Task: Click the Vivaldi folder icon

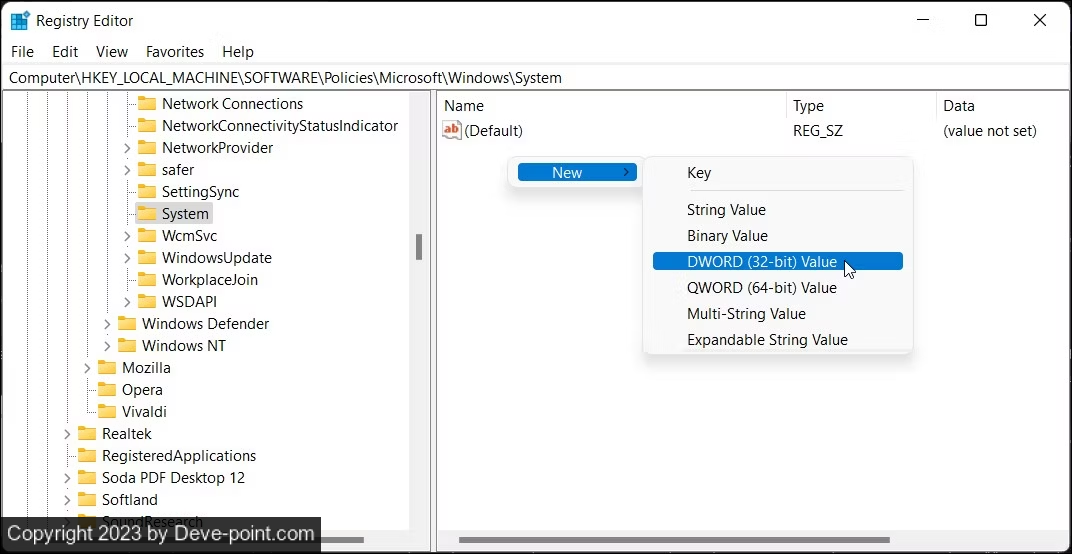Action: click(107, 412)
